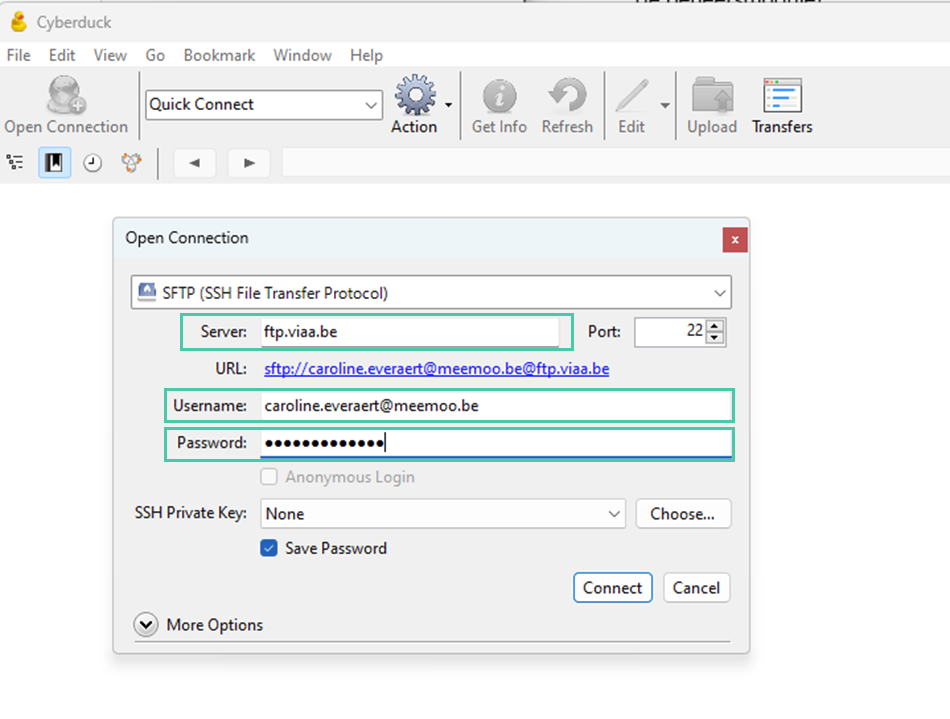
Task: Open the Edit menu
Action: 62,55
